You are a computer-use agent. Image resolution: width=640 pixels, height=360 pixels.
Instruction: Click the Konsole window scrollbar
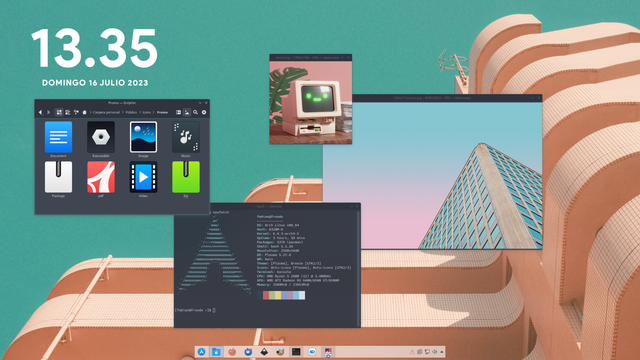point(359,268)
